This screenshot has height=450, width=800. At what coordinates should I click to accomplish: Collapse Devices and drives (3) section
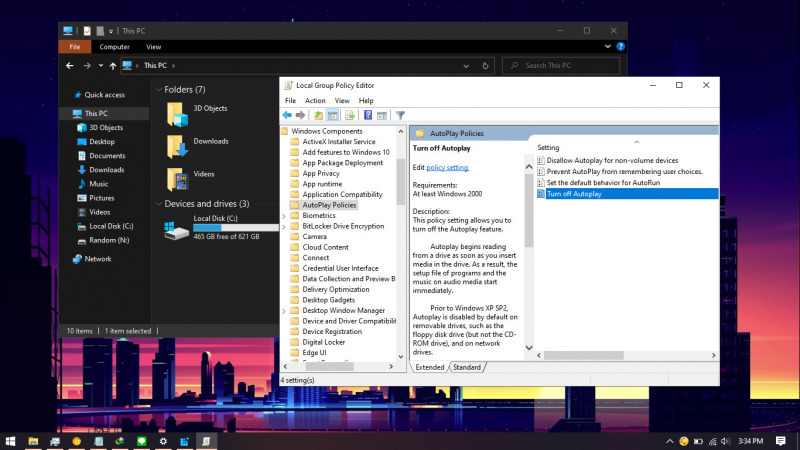pos(159,204)
